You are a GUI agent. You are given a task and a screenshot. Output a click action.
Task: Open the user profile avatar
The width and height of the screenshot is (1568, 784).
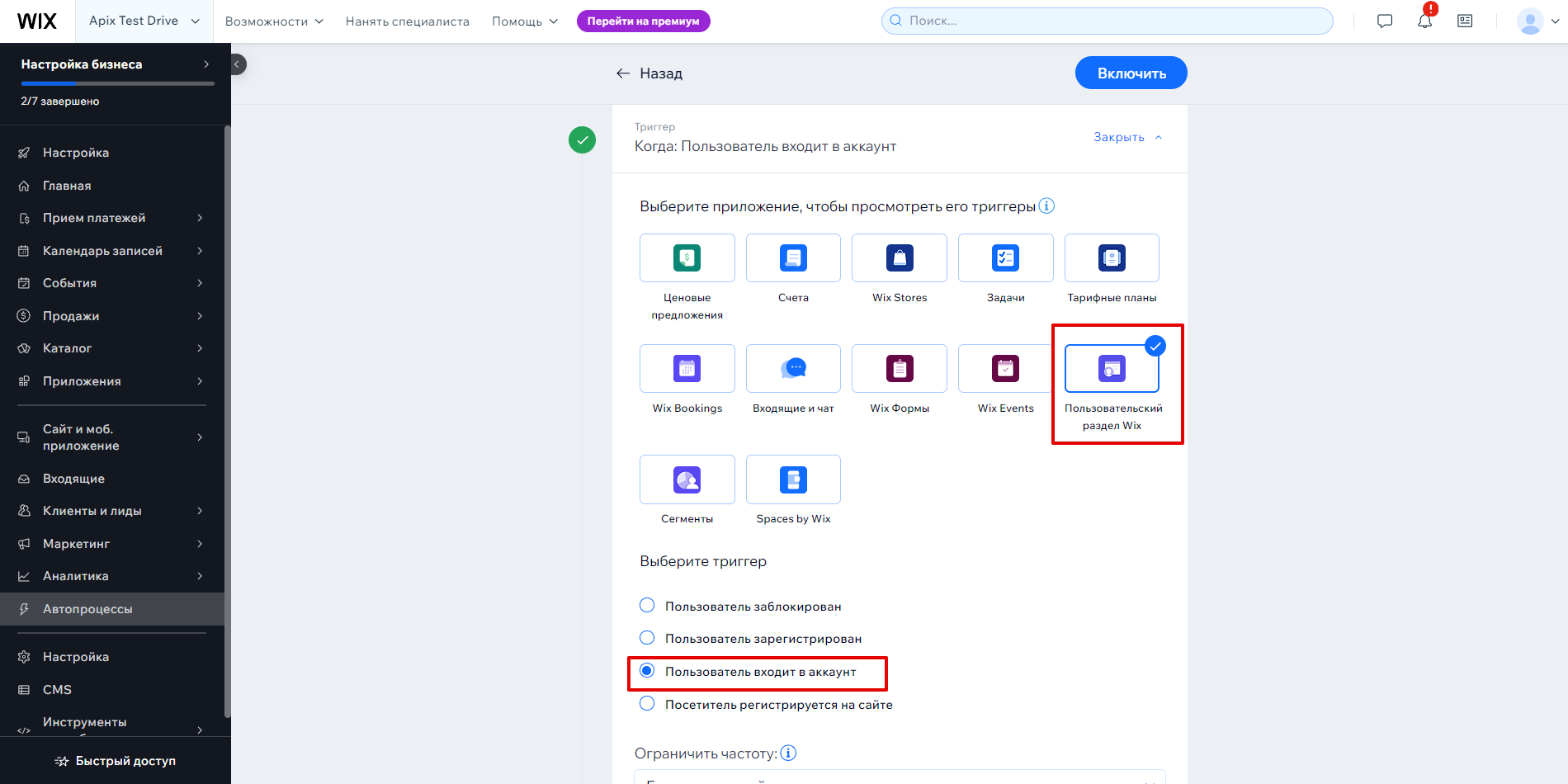pyautogui.click(x=1530, y=21)
